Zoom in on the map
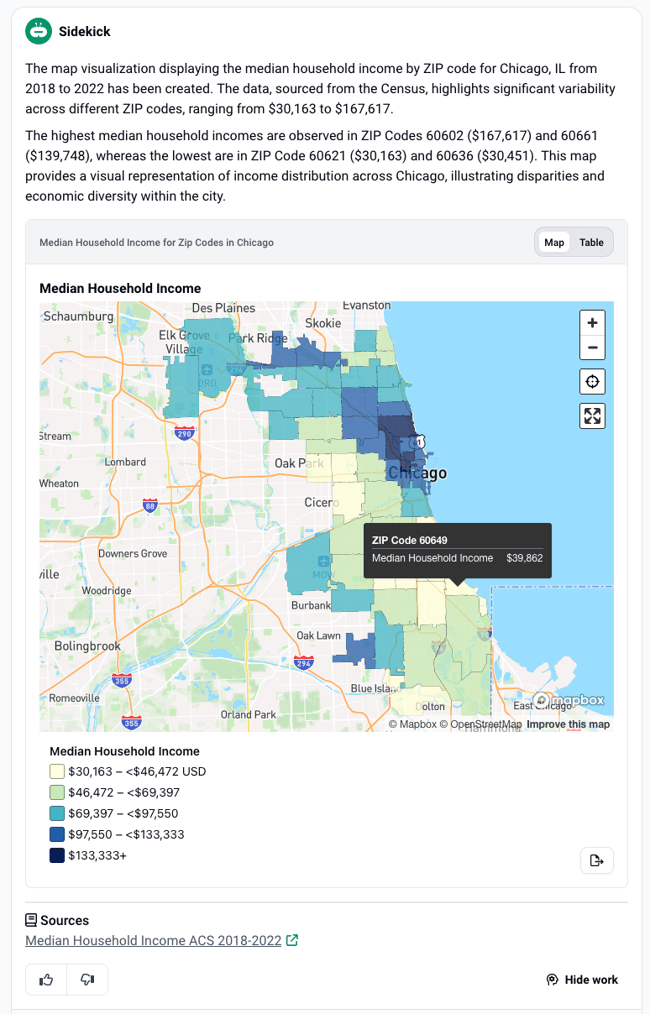 click(x=593, y=323)
